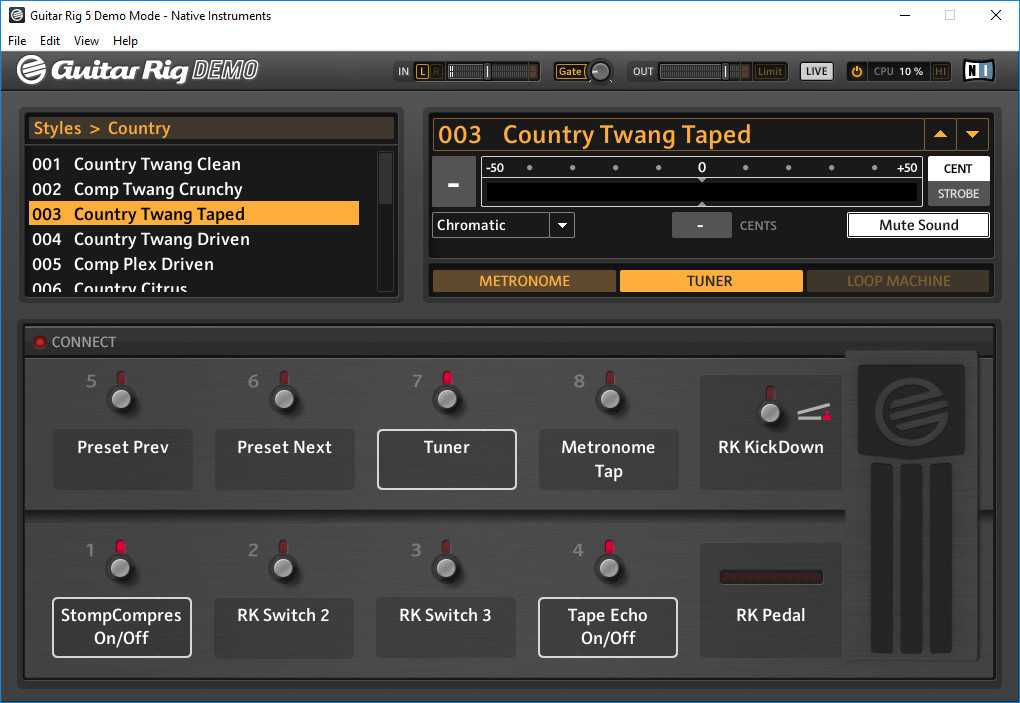Image resolution: width=1020 pixels, height=703 pixels.
Task: Go to next preset with down arrow
Action: (x=972, y=135)
